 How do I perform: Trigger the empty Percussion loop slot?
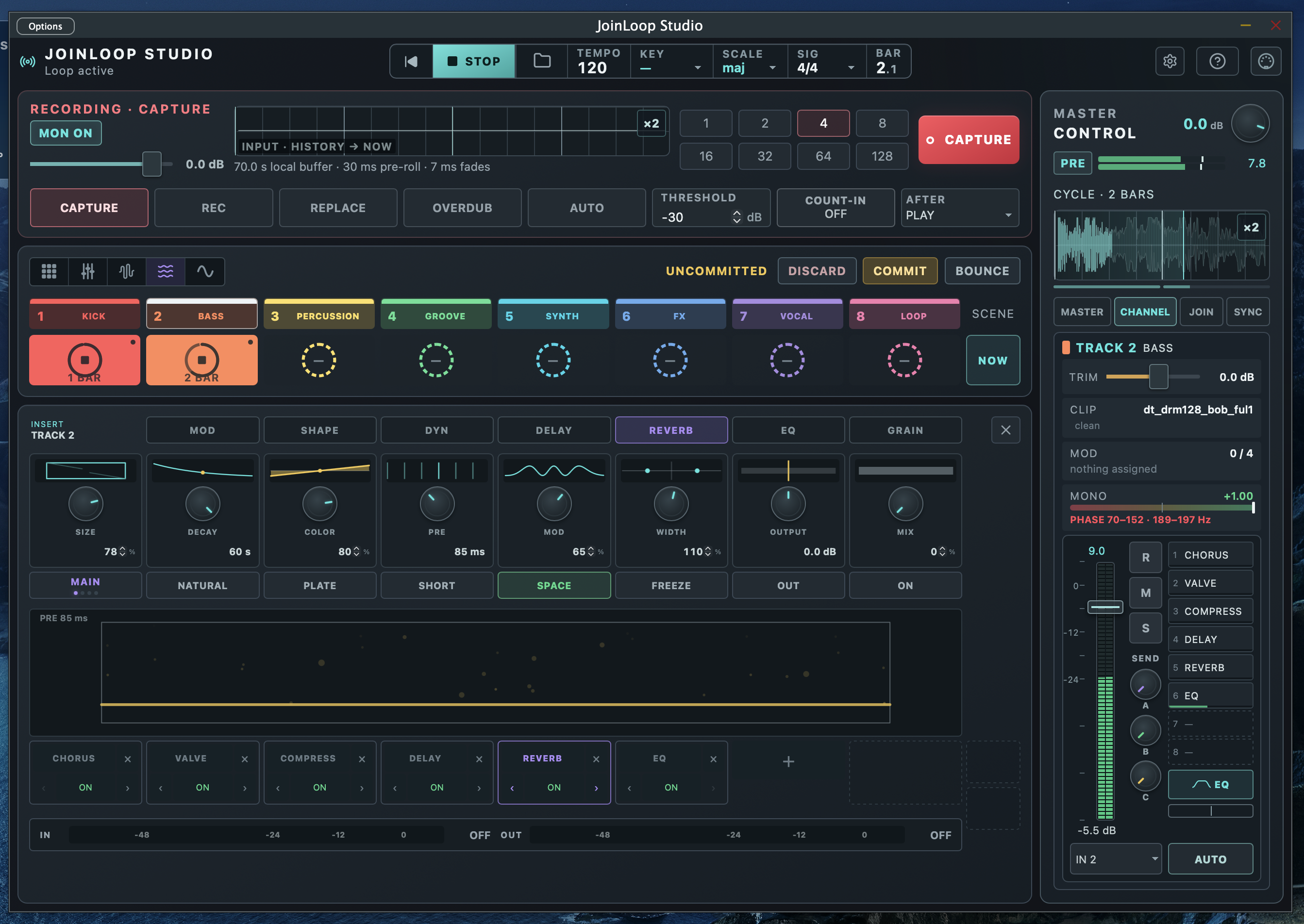click(319, 360)
